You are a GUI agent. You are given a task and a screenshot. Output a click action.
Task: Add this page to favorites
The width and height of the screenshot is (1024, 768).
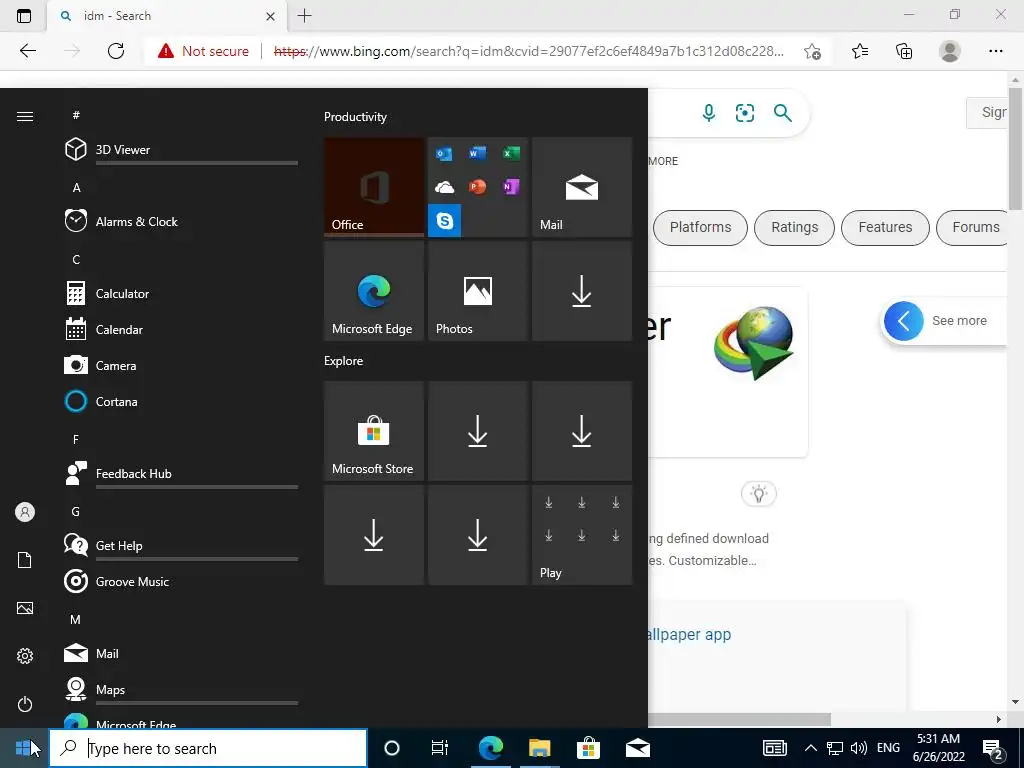click(x=812, y=51)
